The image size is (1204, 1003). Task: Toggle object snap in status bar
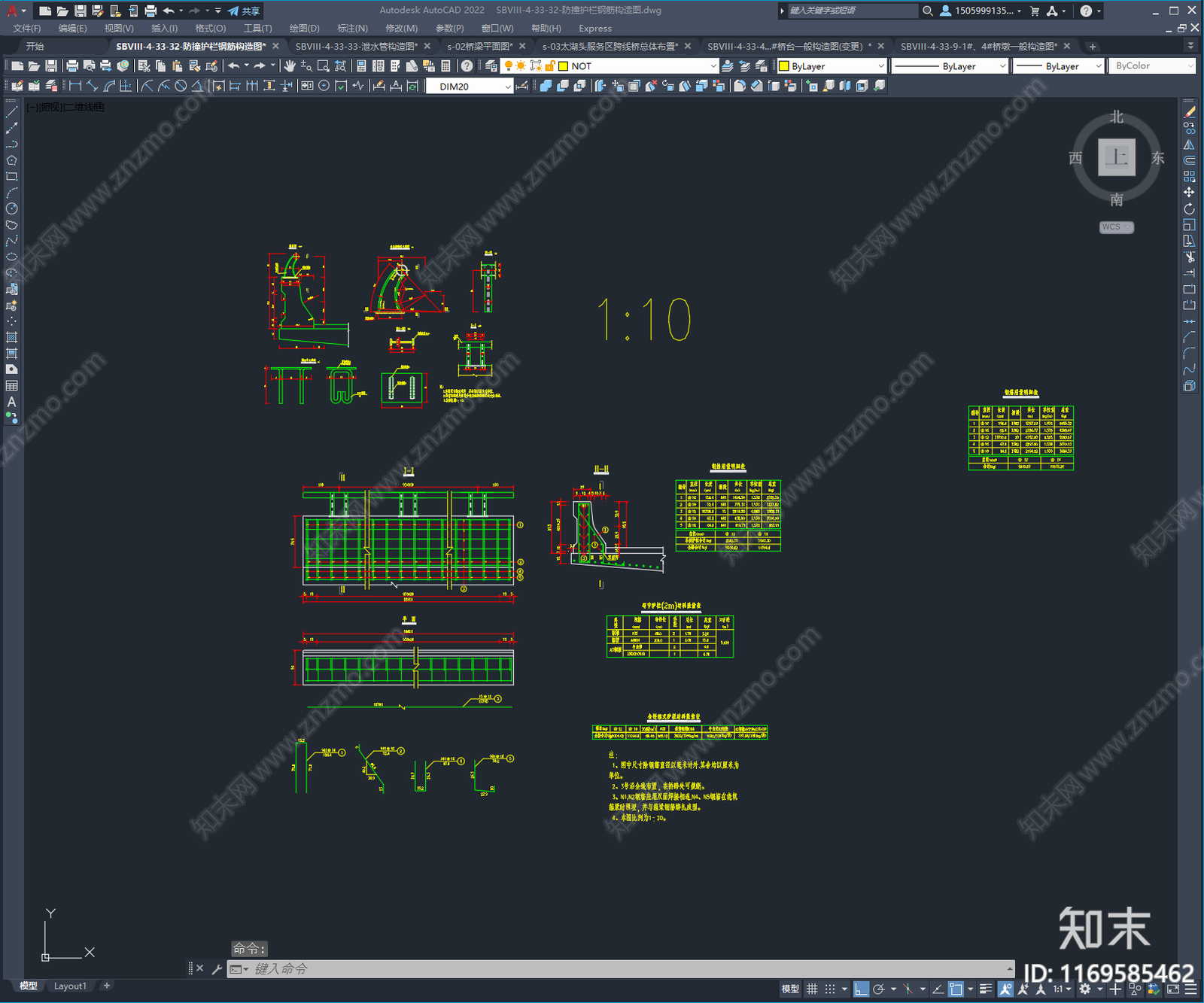[956, 989]
